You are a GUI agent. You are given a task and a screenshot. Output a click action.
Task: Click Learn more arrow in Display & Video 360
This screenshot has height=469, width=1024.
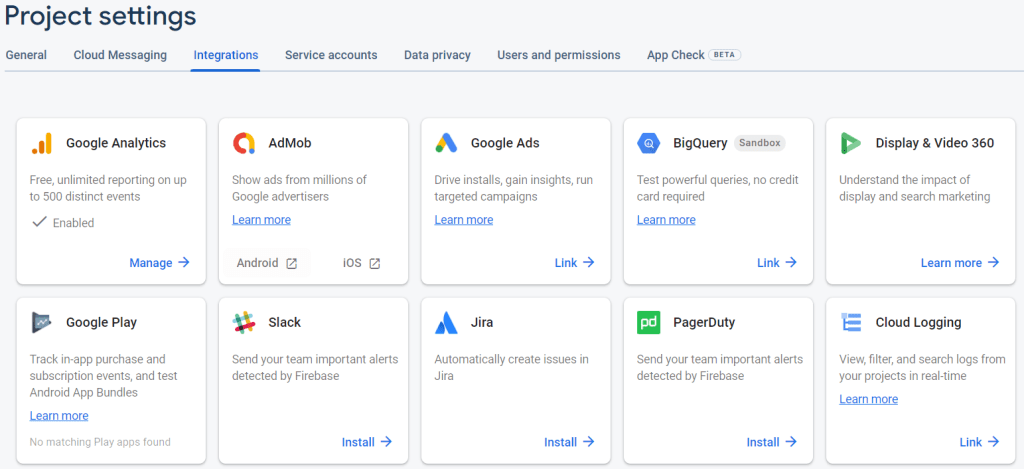point(960,263)
